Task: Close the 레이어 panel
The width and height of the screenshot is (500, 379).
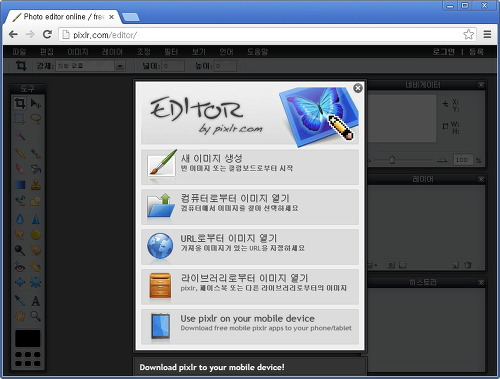Action: click(x=481, y=179)
